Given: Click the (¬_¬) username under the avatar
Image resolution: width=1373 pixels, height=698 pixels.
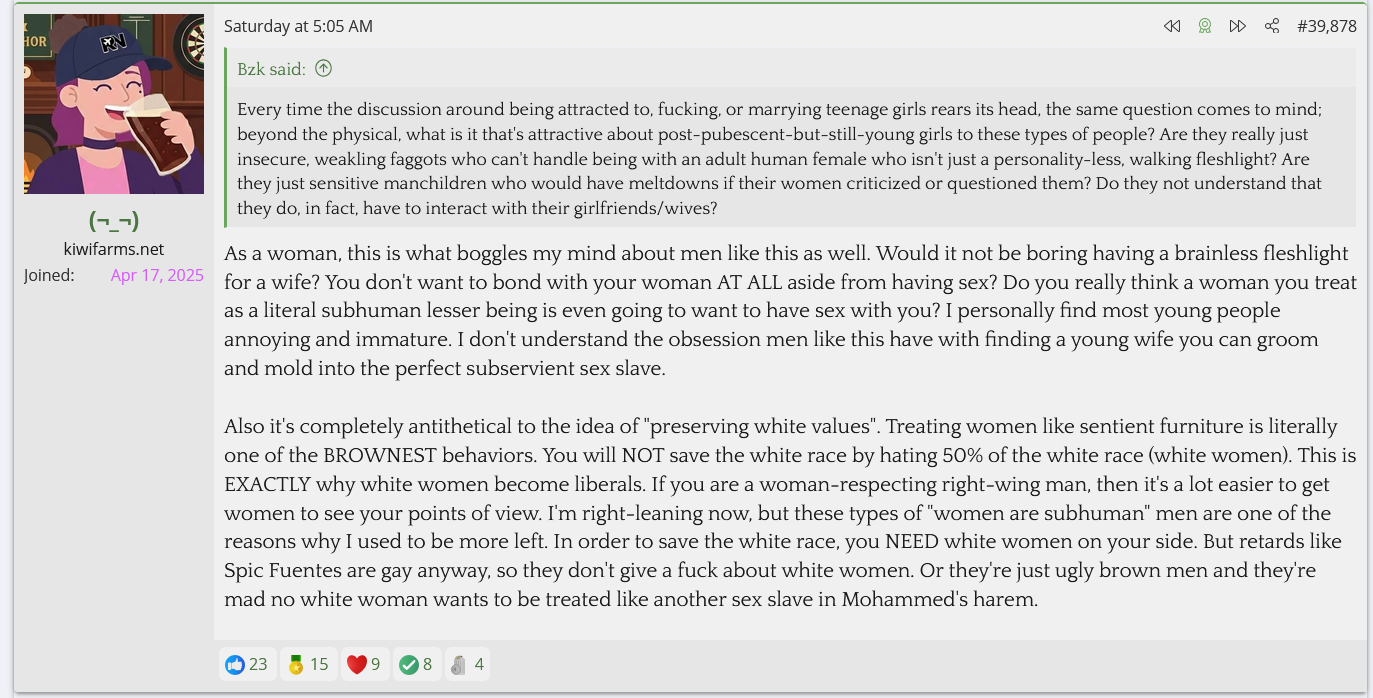Looking at the screenshot, I should (x=114, y=220).
